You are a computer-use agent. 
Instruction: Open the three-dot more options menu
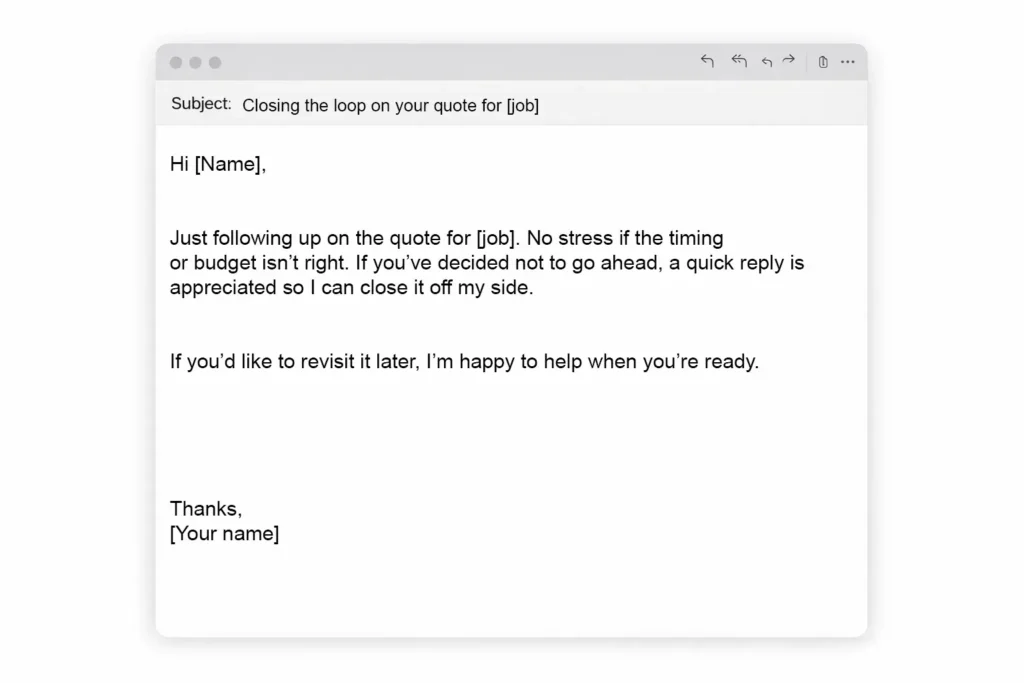point(848,62)
